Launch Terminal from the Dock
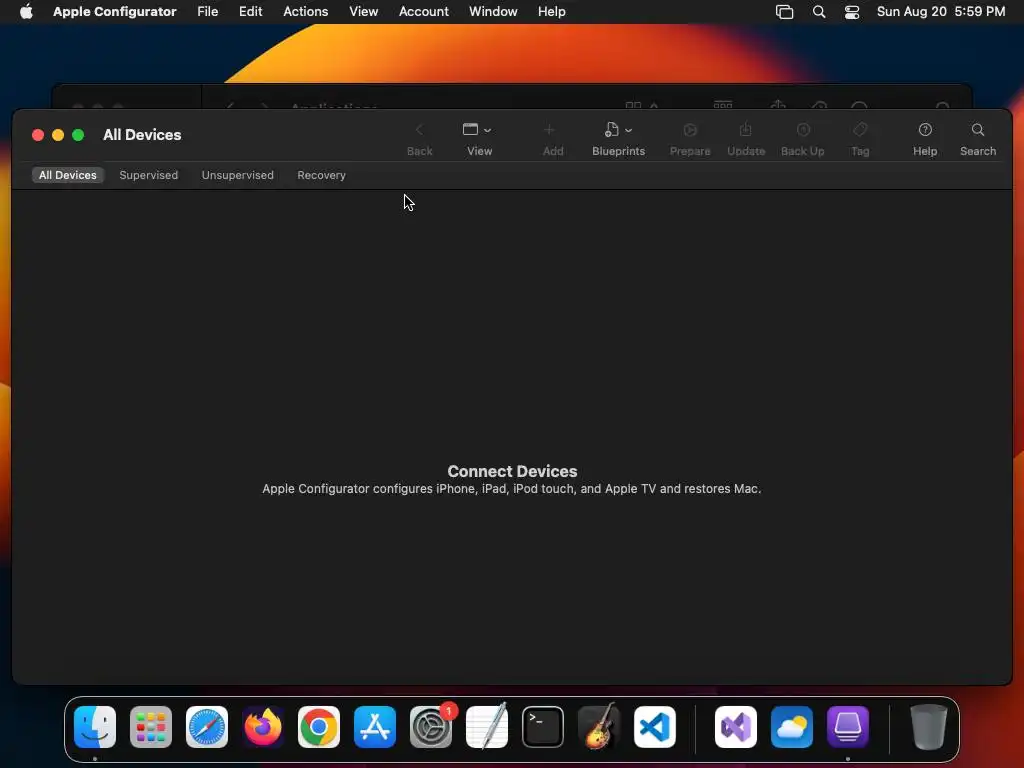Viewport: 1024px width, 768px height. click(543, 727)
